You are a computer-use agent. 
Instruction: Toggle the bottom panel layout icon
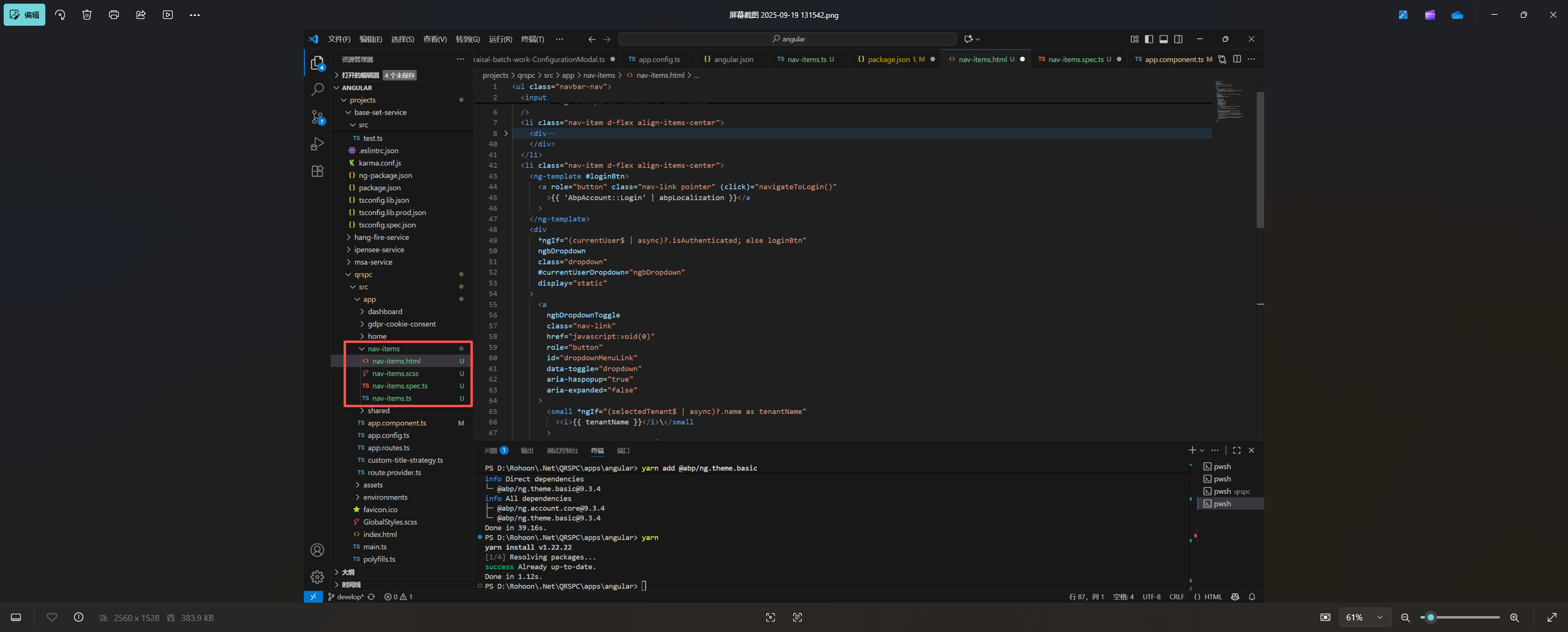[1164, 39]
